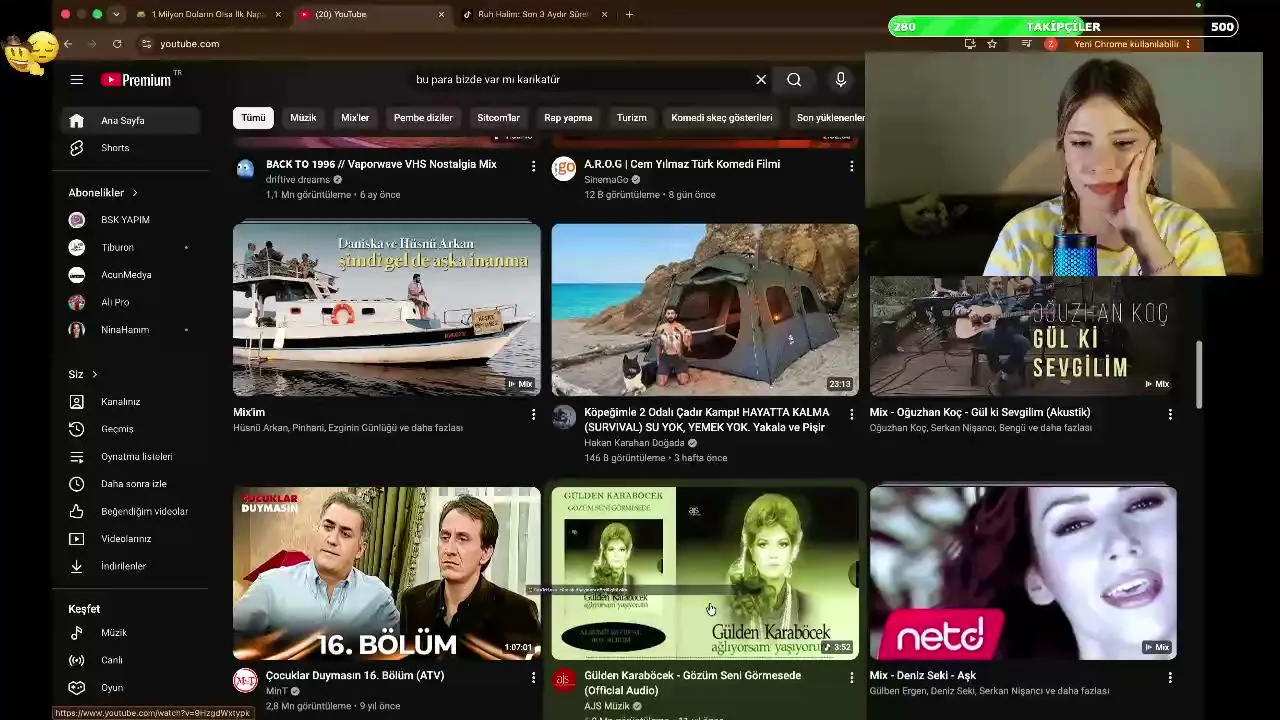
Task: Open options for Gülden Karaböcek video
Action: pos(852,677)
